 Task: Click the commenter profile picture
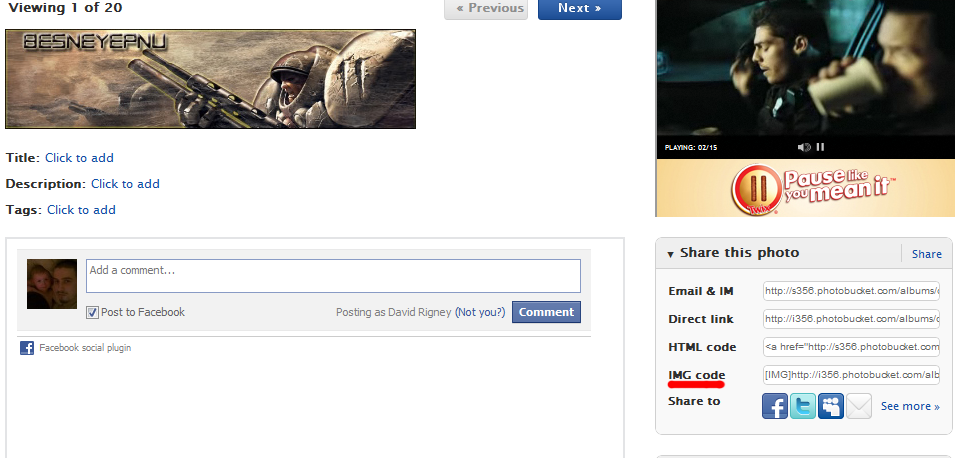point(52,284)
